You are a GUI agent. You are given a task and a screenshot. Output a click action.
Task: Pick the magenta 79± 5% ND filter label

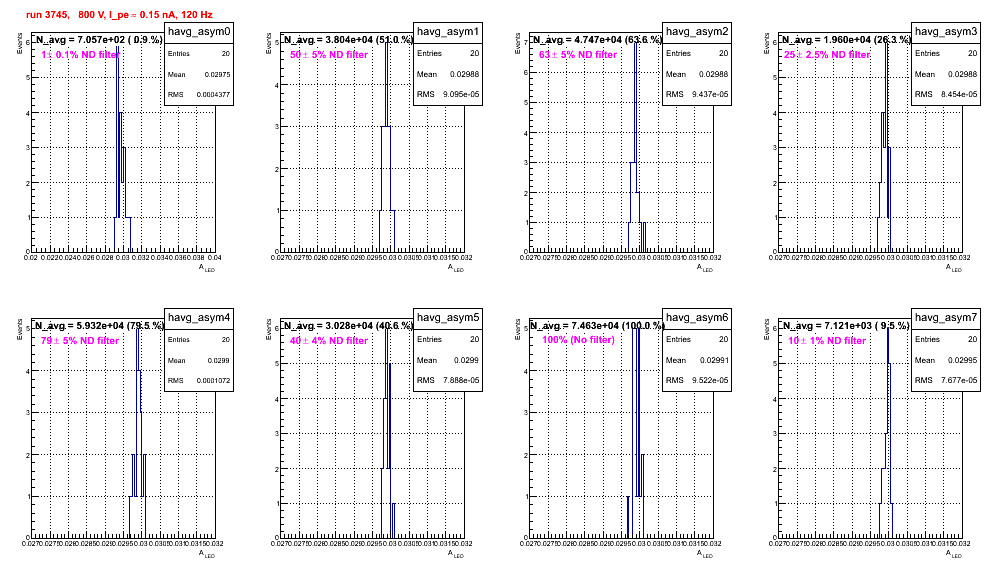pyautogui.click(x=80, y=341)
